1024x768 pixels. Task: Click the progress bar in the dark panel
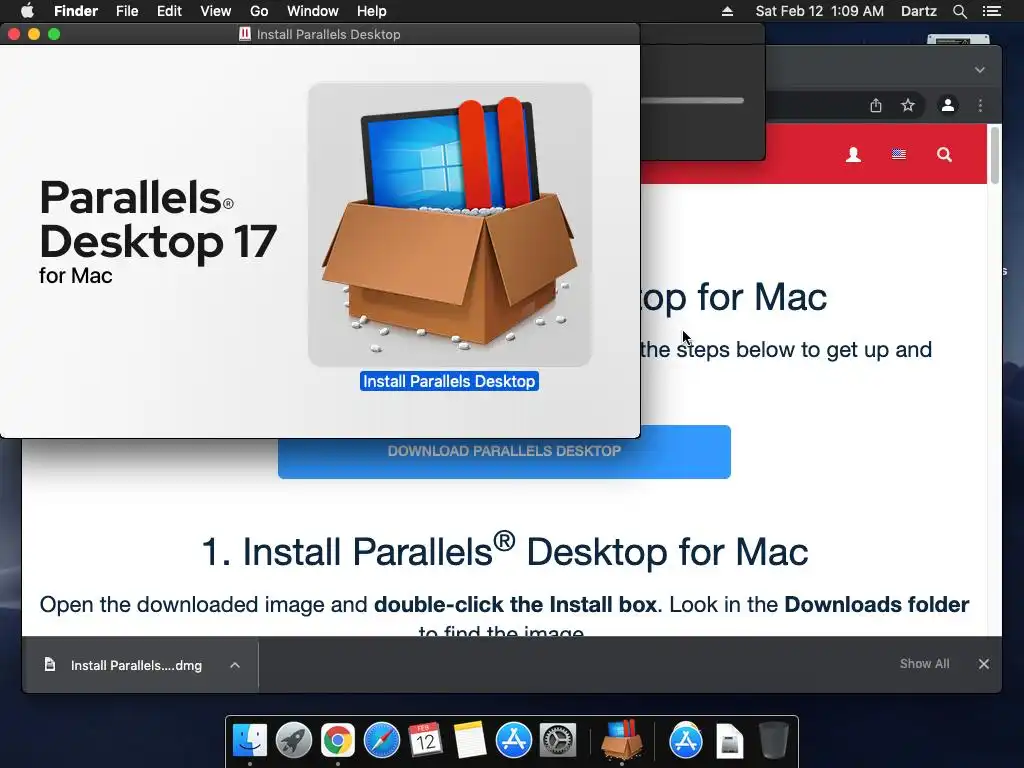(692, 101)
